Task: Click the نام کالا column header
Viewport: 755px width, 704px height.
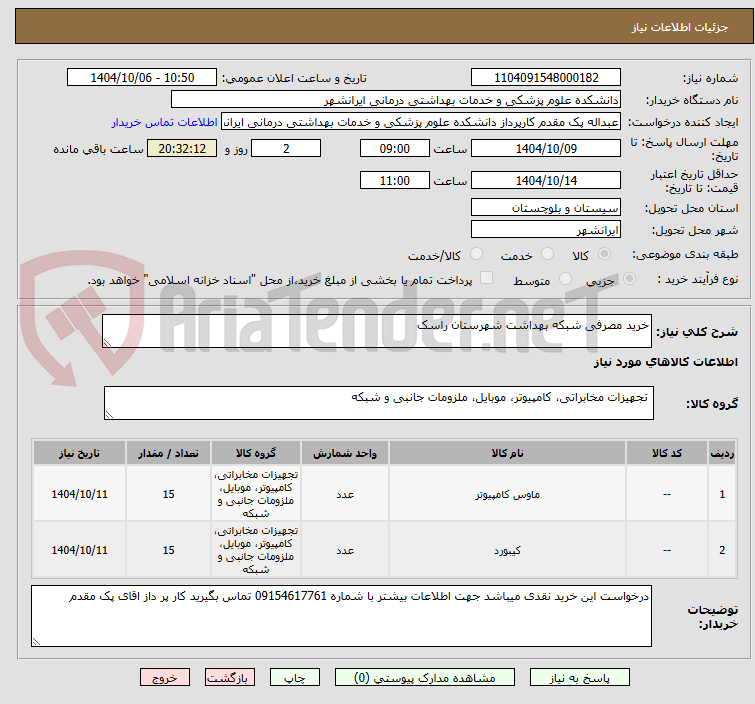Action: click(x=507, y=453)
